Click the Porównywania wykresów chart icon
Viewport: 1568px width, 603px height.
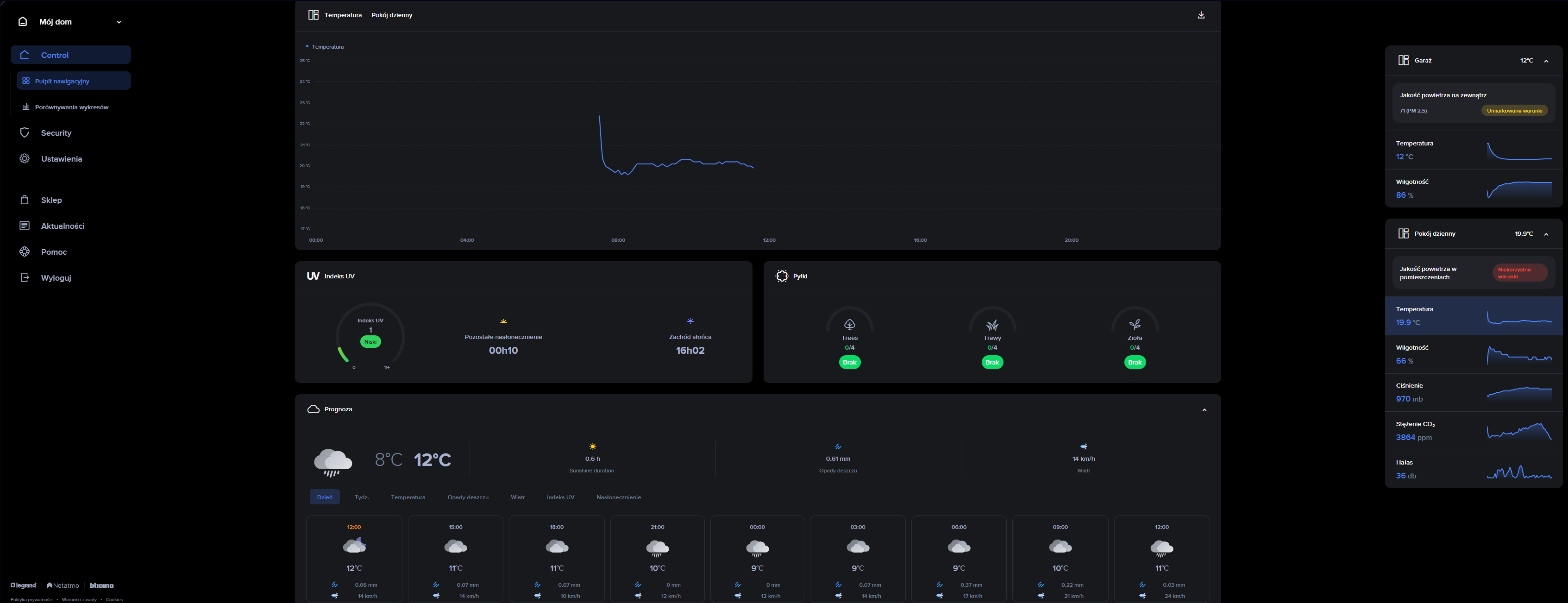pos(25,107)
